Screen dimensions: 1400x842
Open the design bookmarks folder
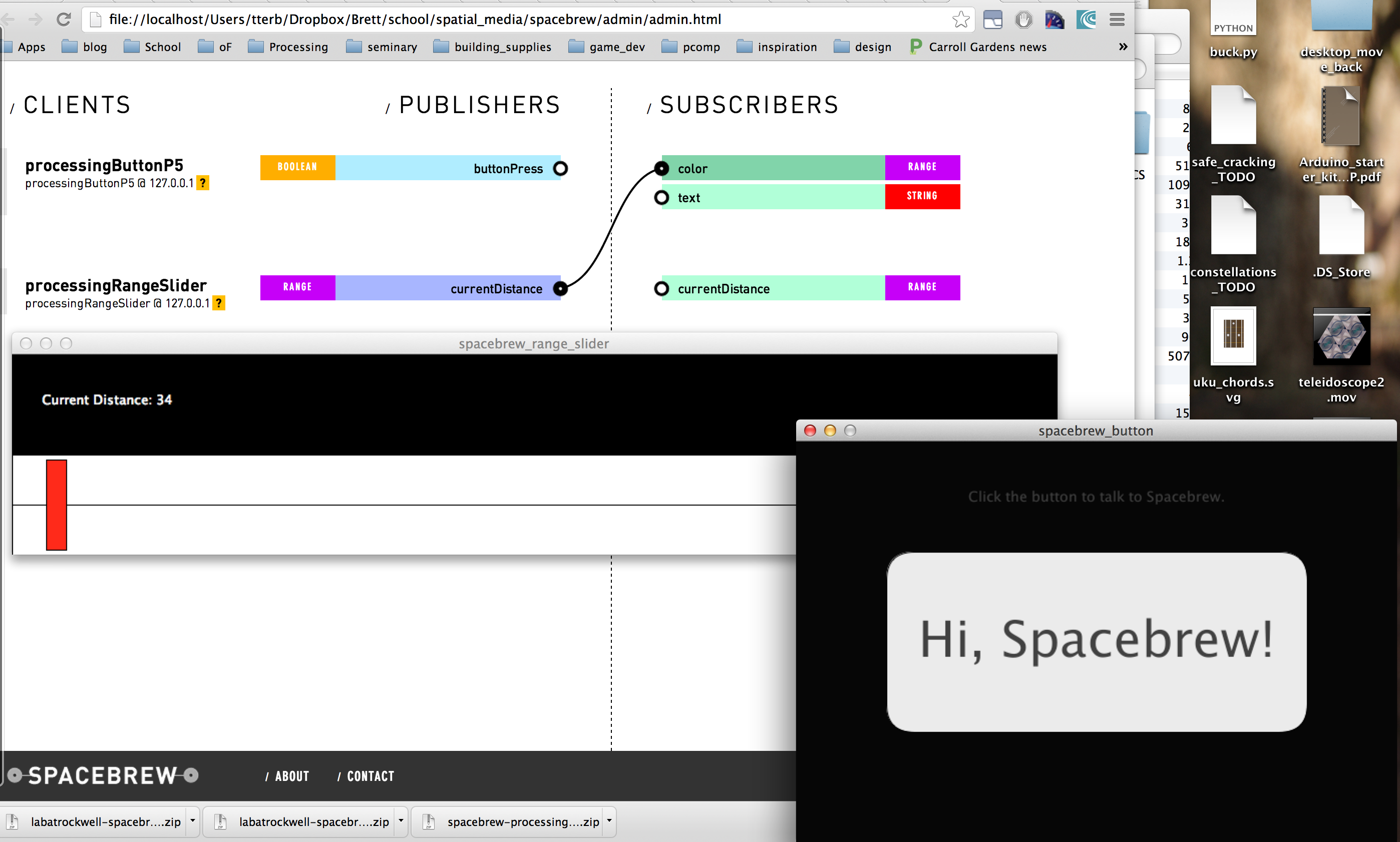863,47
